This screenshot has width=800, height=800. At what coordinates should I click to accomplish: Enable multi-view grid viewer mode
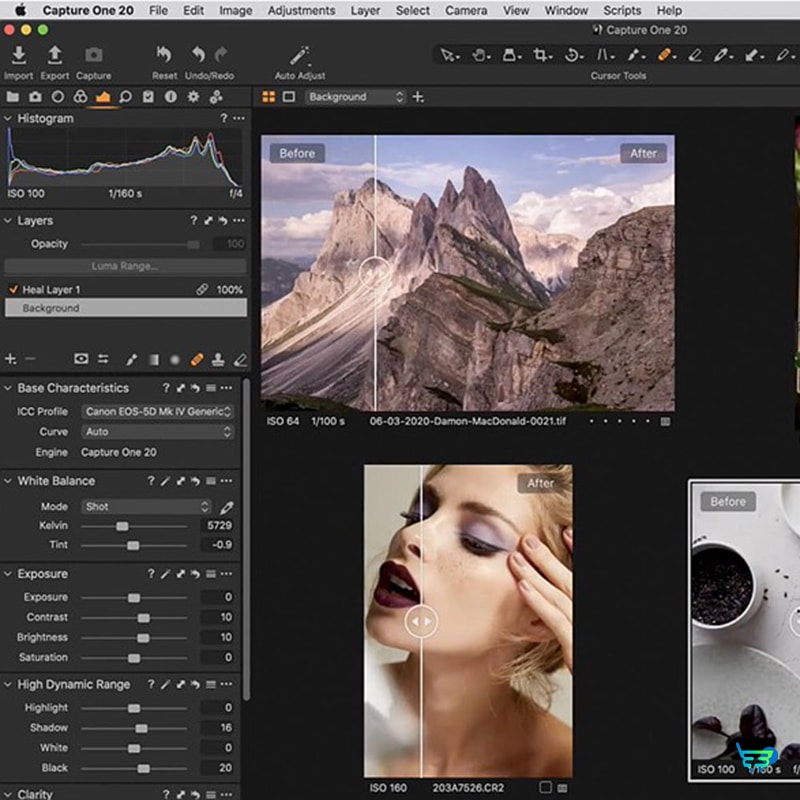coord(268,97)
